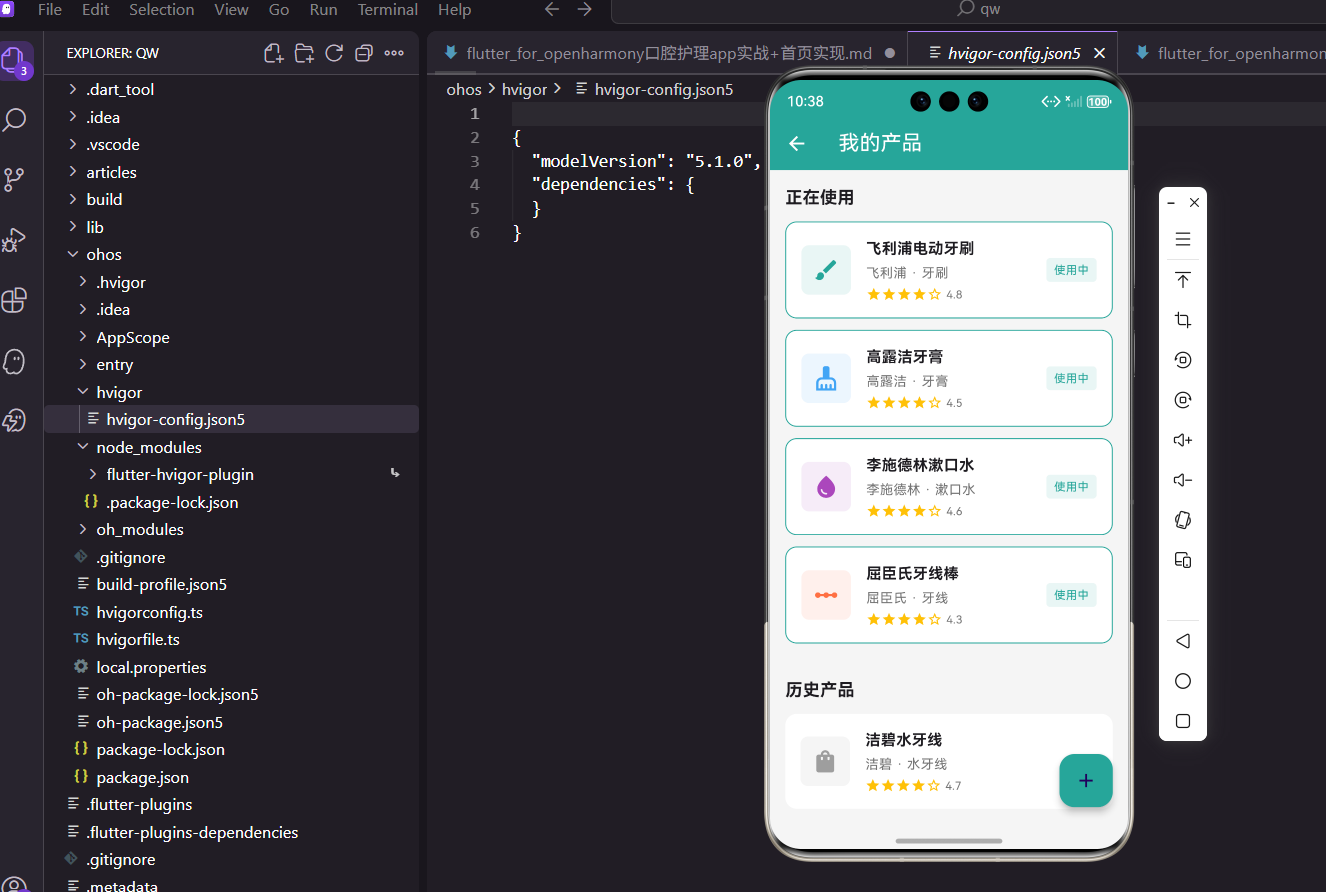Open the Run and Debug view
1326x892 pixels.
coord(14,240)
